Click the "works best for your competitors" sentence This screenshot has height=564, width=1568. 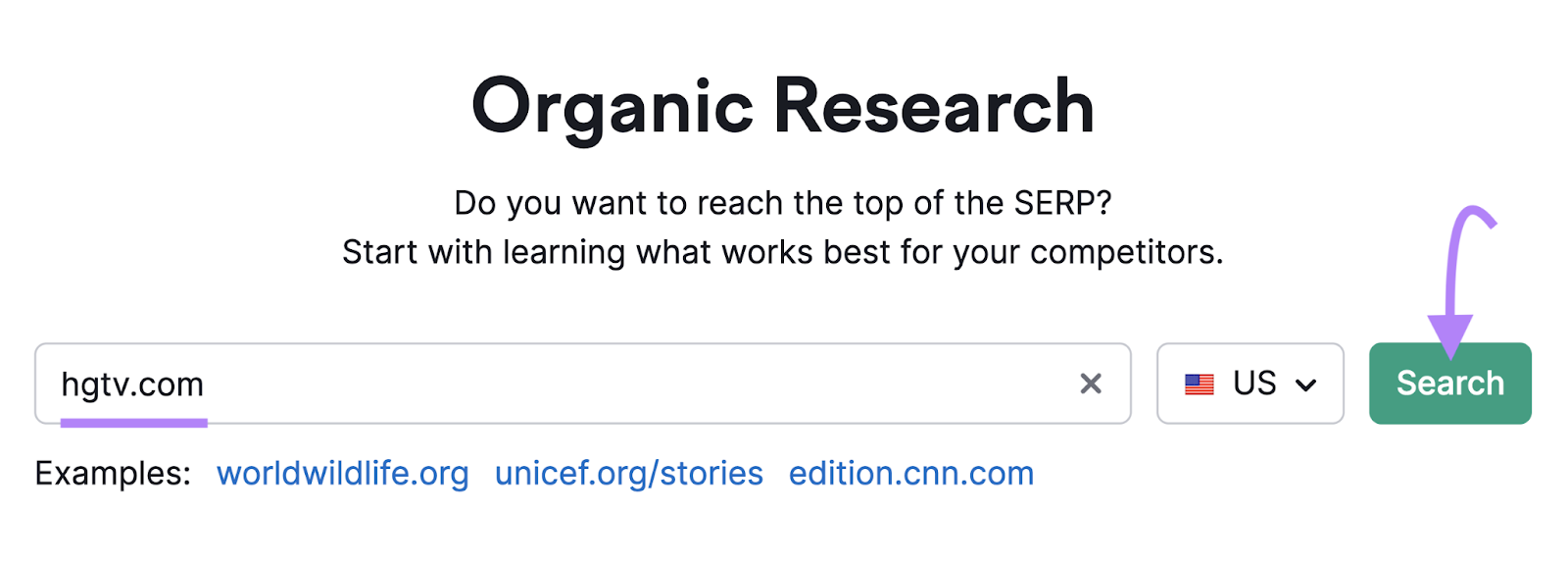pyautogui.click(x=782, y=252)
